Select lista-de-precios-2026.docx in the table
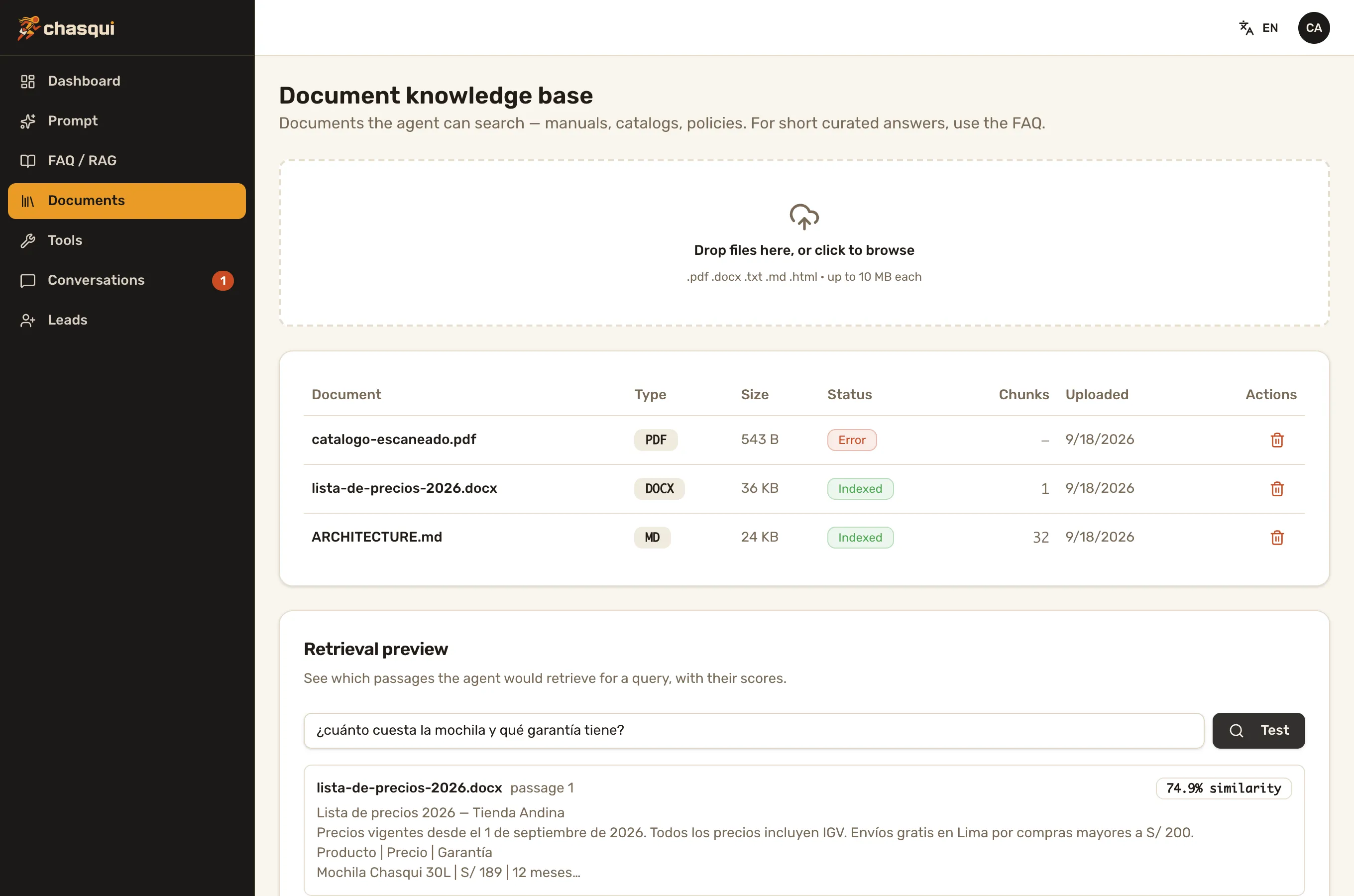The width and height of the screenshot is (1354, 896). tap(404, 488)
